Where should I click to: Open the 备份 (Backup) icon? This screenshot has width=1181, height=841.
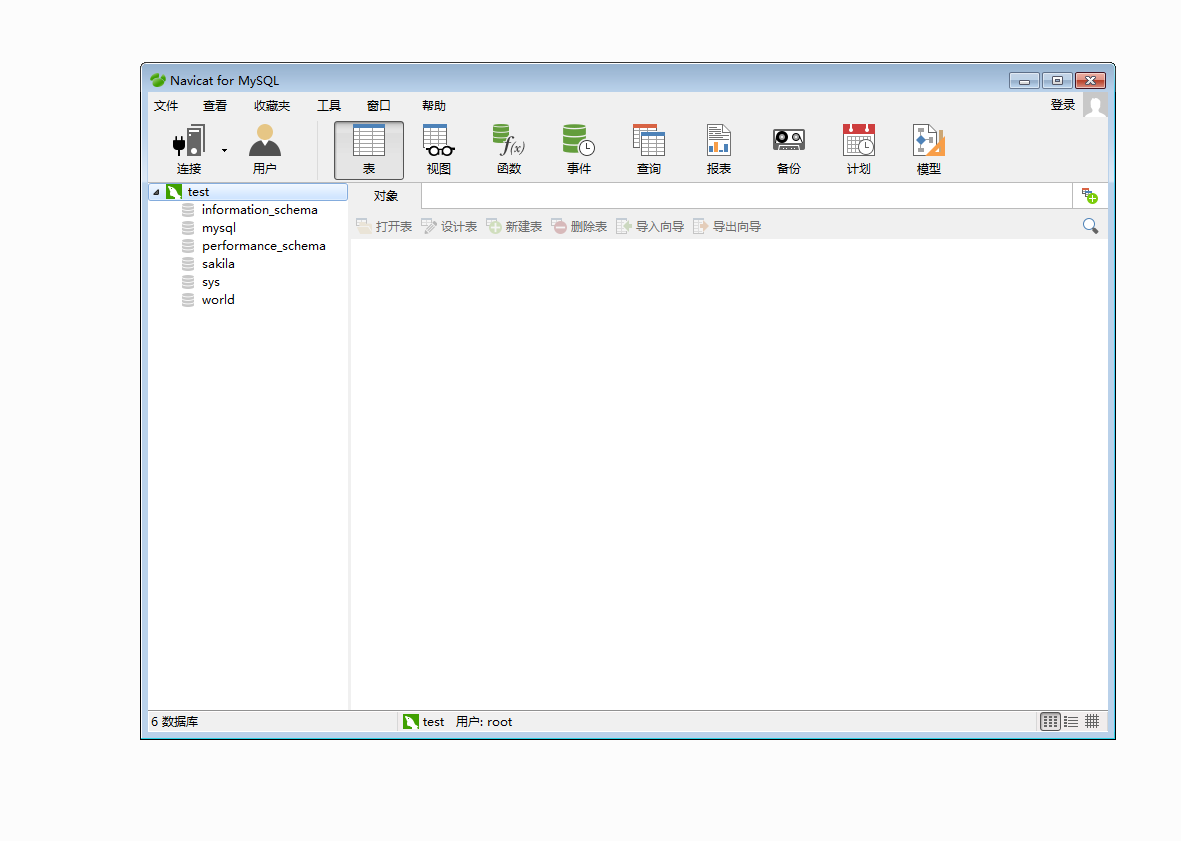pos(789,150)
